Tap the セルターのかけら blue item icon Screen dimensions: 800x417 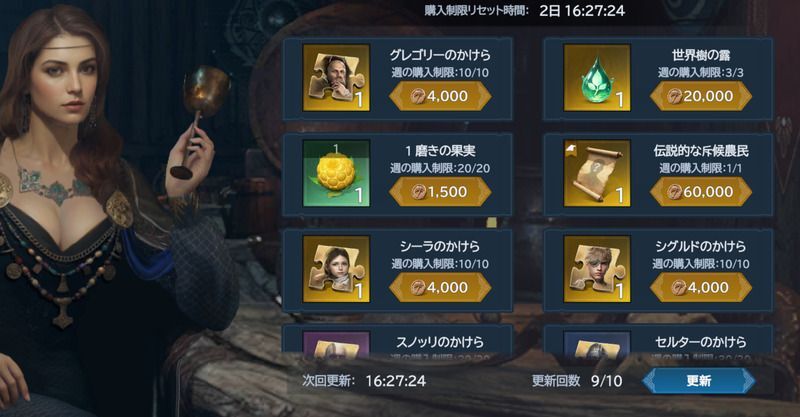pos(597,344)
